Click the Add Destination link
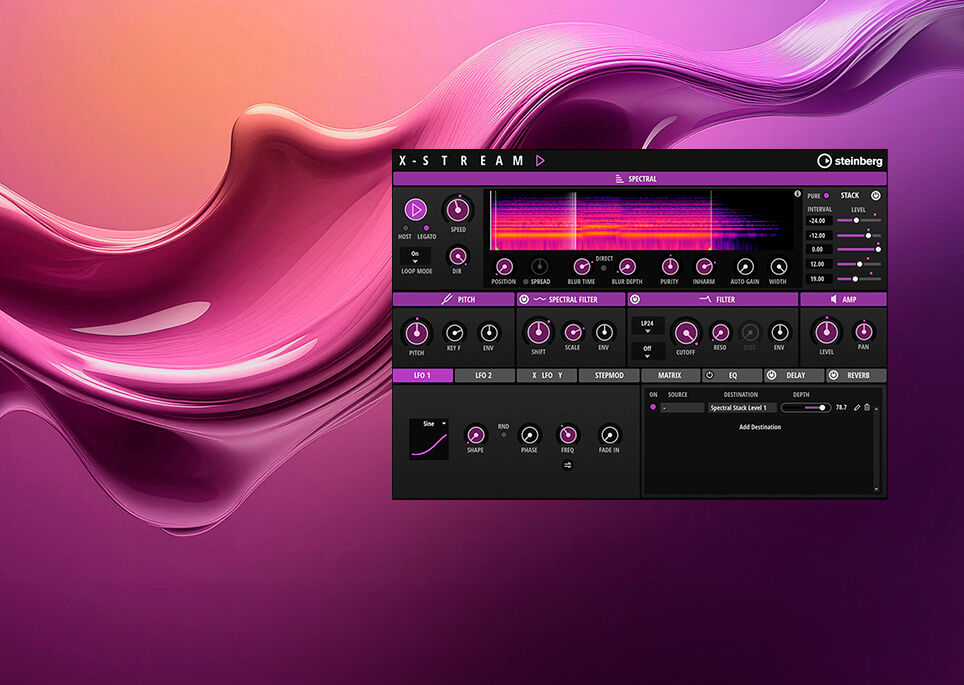The image size is (964, 685). (x=760, y=427)
